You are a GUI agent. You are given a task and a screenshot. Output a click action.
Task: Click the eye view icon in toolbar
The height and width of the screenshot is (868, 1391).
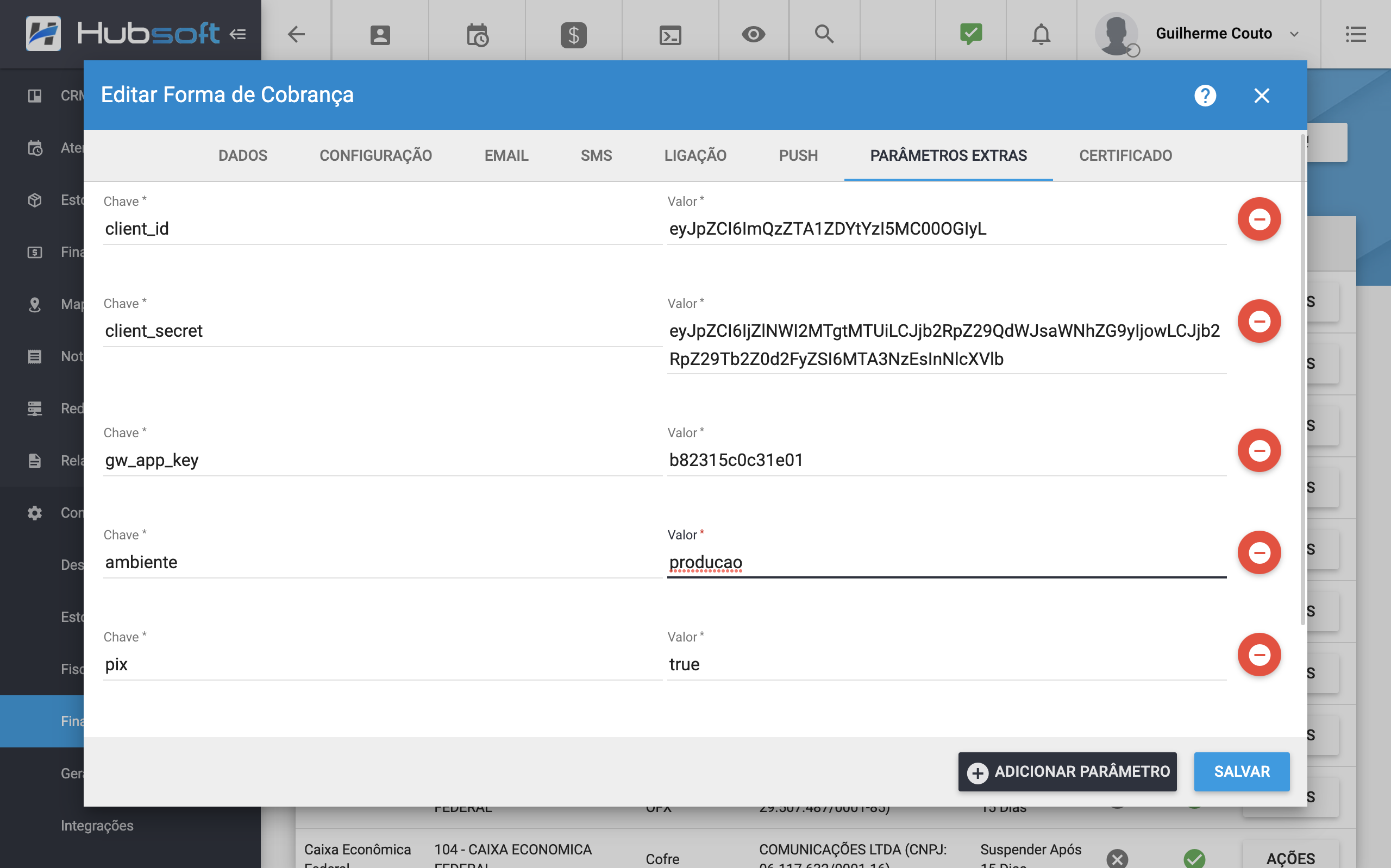point(753,34)
